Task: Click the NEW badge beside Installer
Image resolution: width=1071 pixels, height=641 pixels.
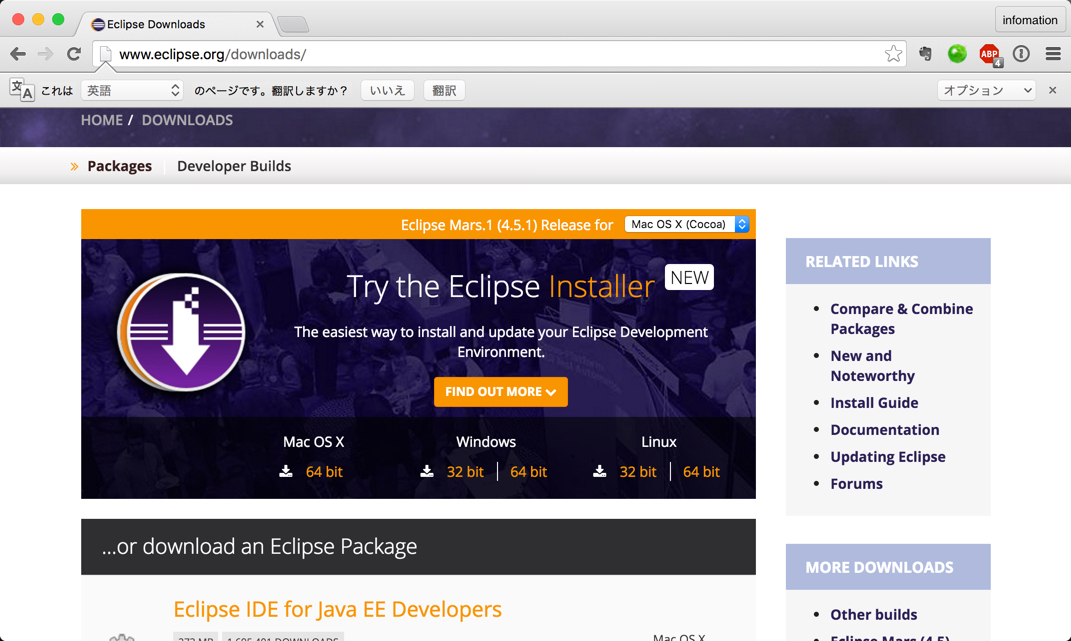Action: point(689,277)
